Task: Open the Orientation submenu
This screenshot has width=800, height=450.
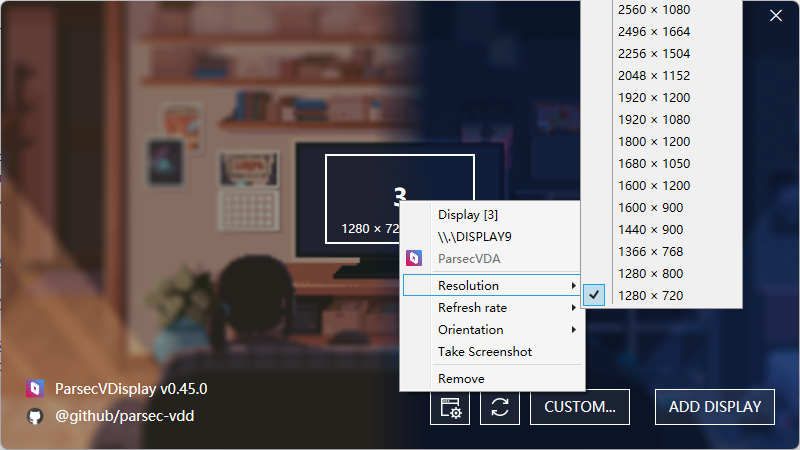Action: click(x=490, y=330)
